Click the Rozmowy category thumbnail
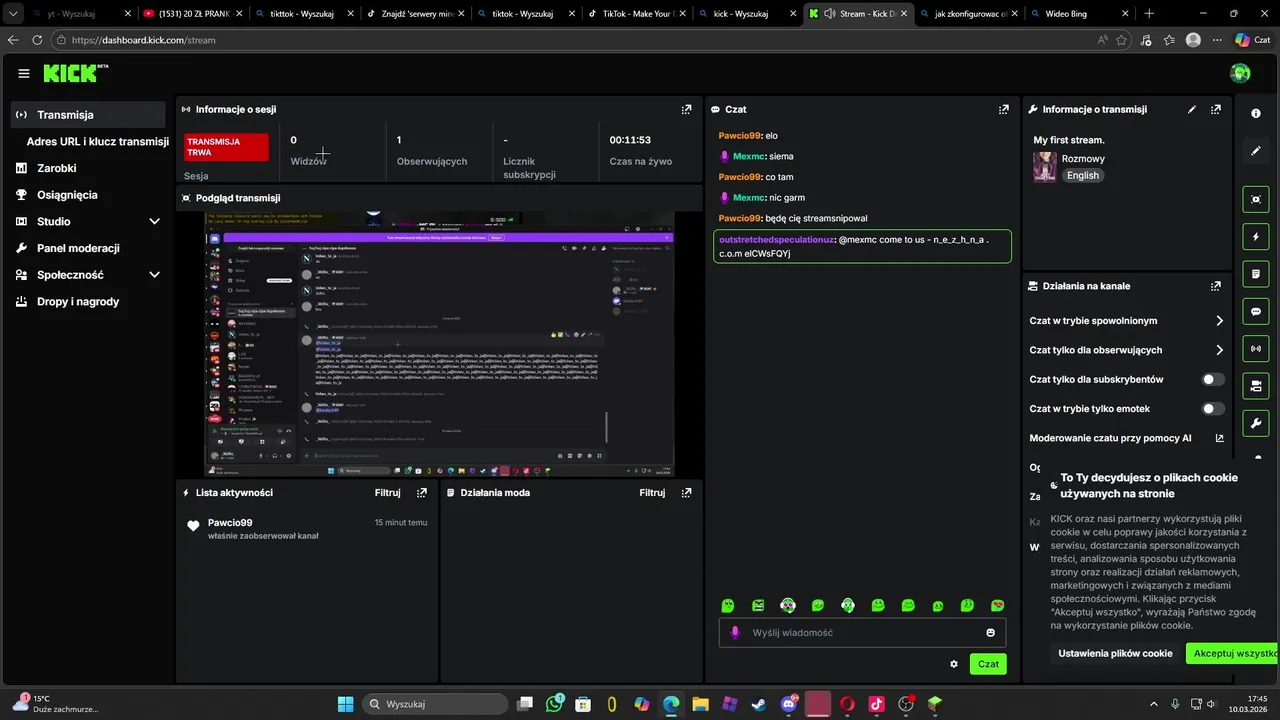 1045,167
